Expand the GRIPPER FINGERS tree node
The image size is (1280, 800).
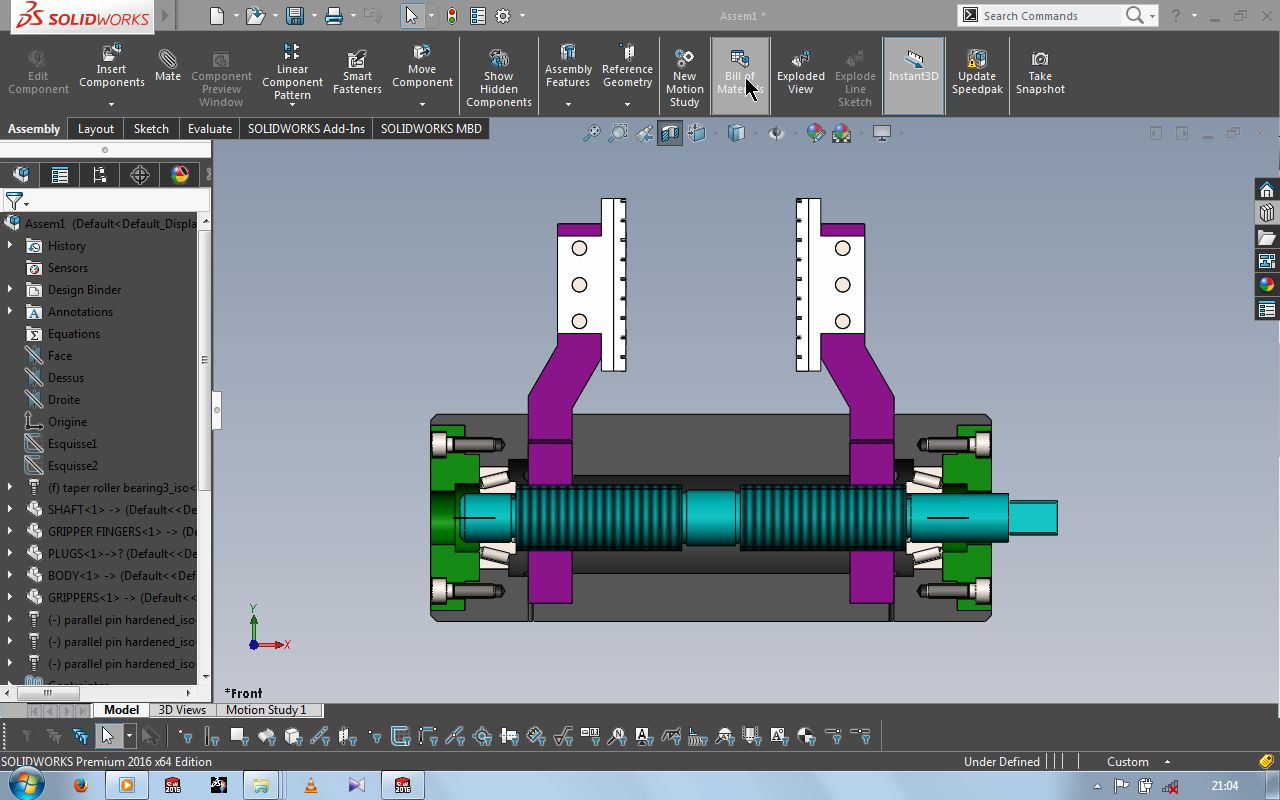tap(10, 531)
